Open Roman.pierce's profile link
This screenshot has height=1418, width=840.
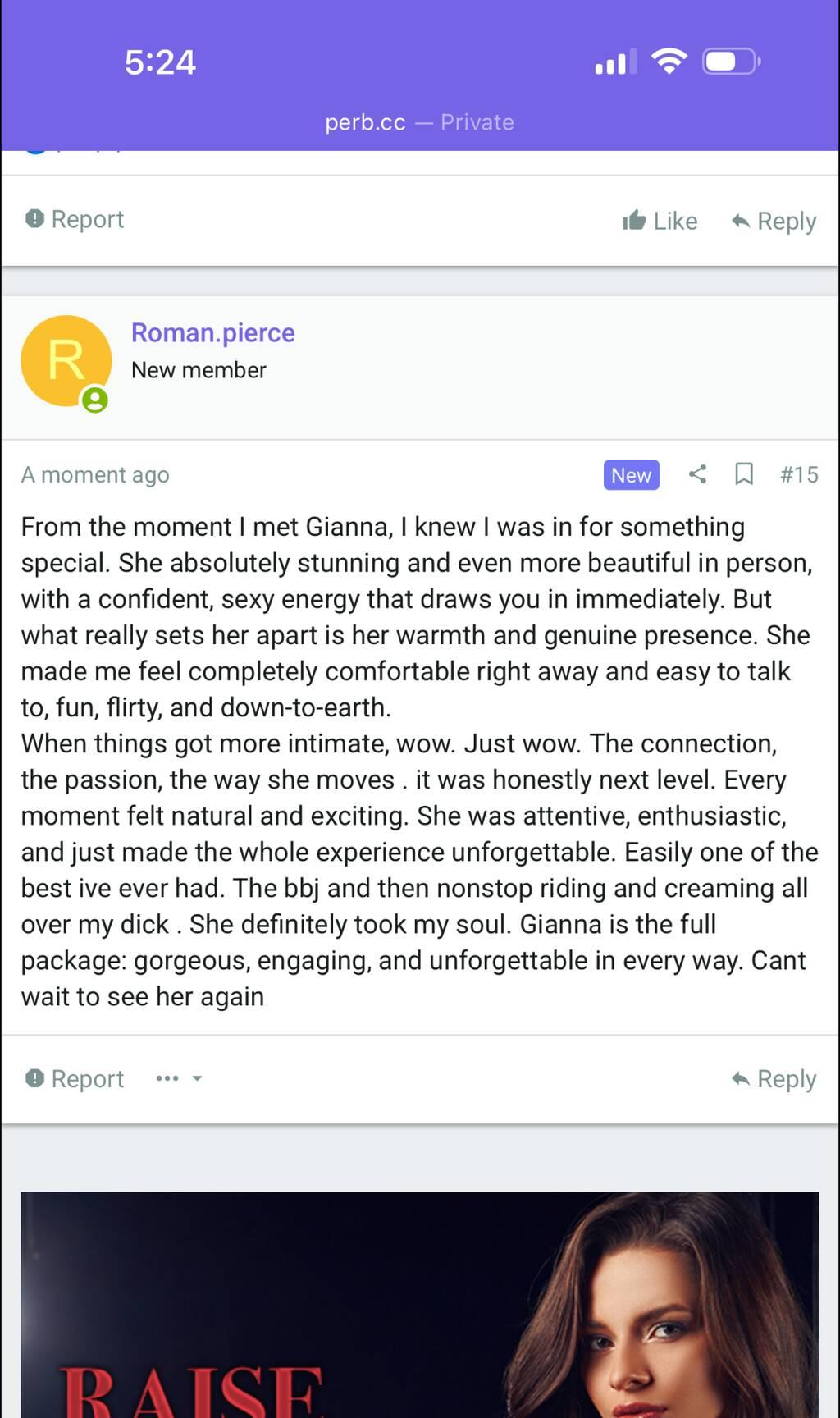point(213,332)
